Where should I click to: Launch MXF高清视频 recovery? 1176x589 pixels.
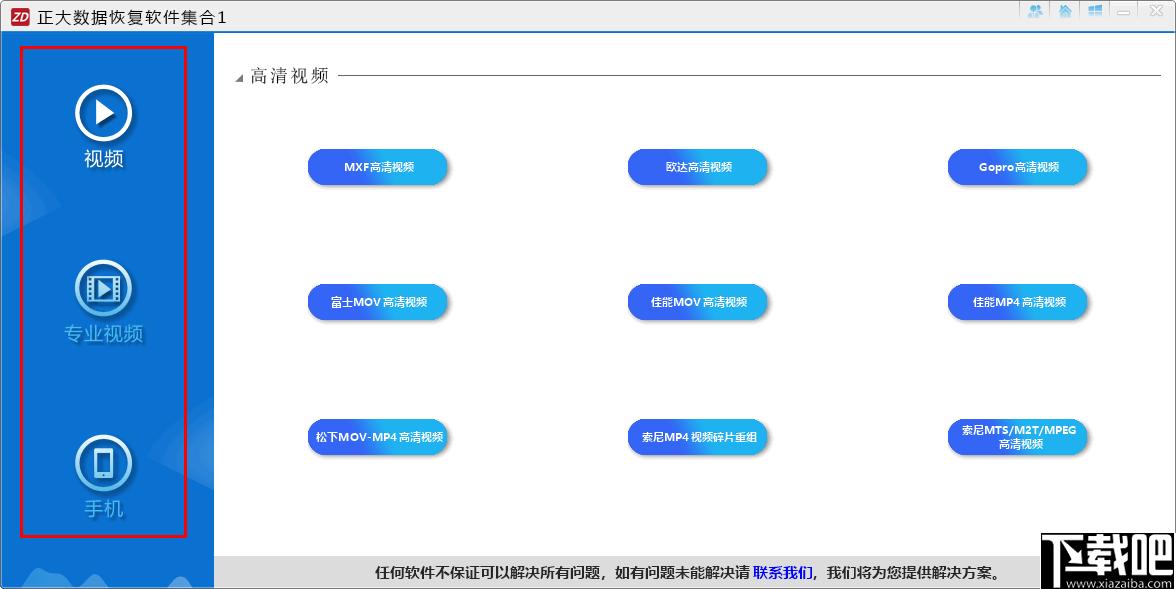378,167
